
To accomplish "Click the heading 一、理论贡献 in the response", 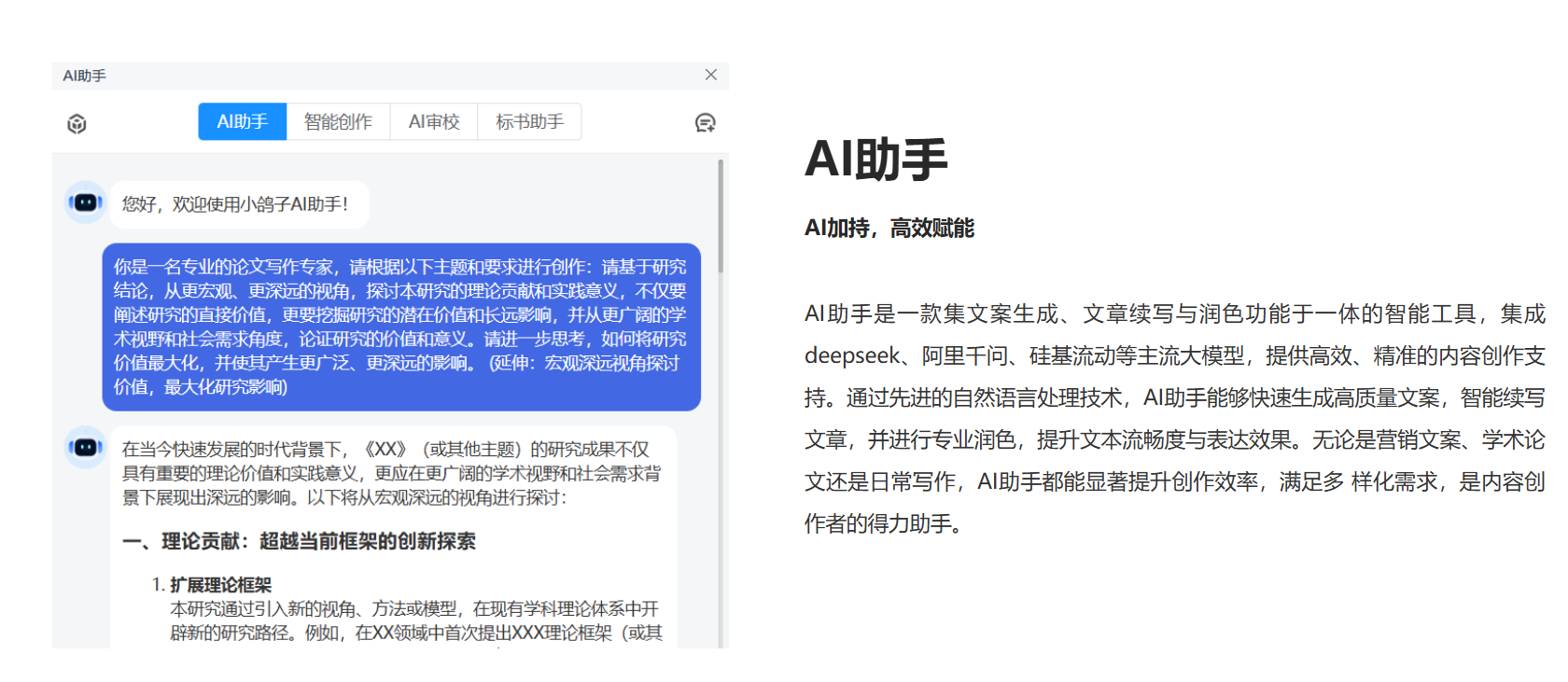I will pos(300,541).
